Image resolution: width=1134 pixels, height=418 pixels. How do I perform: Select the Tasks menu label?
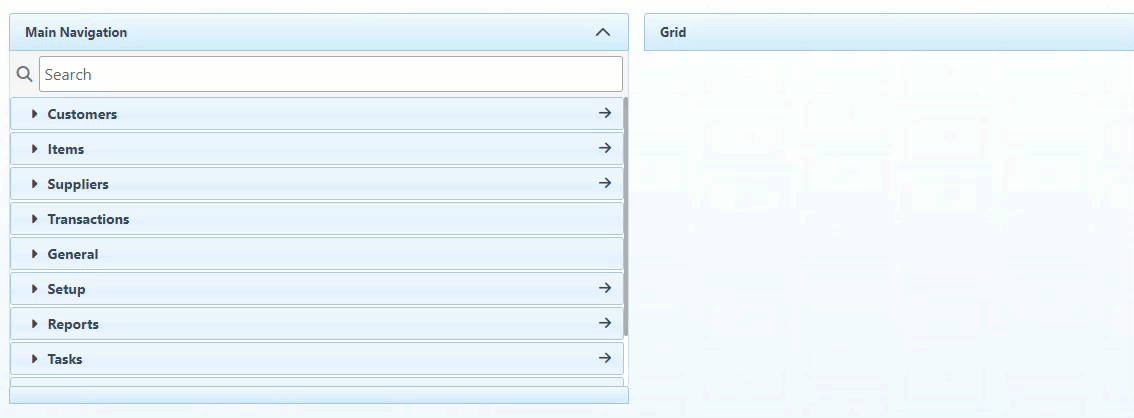click(x=65, y=359)
